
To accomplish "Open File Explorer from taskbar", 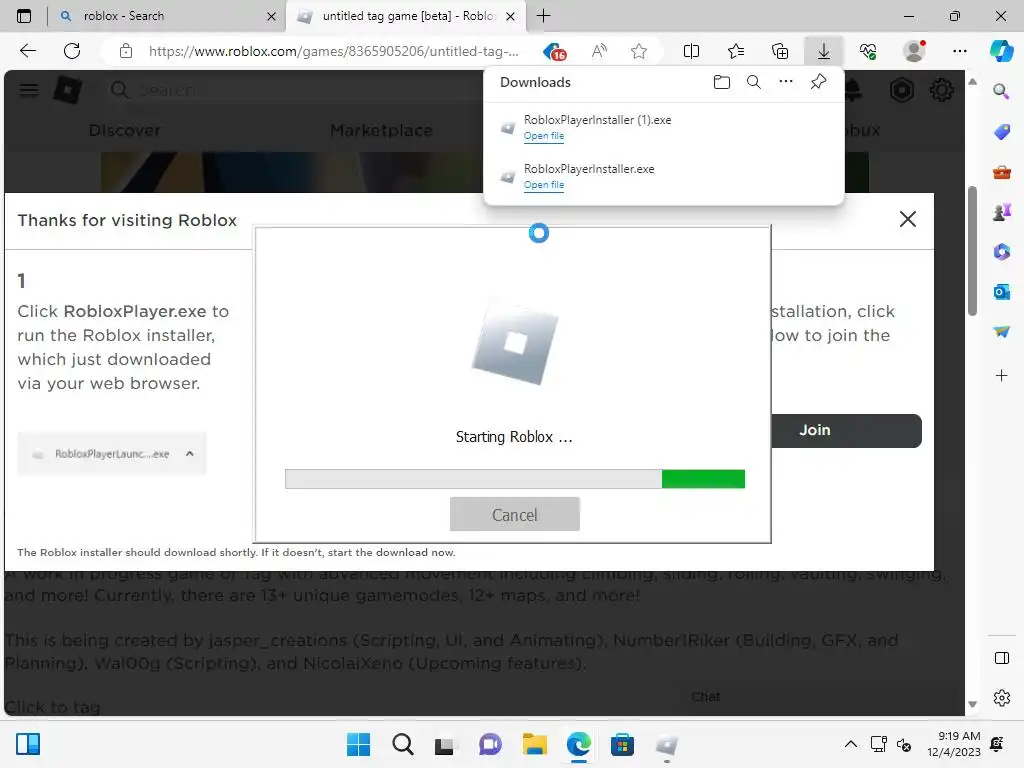I will [534, 744].
